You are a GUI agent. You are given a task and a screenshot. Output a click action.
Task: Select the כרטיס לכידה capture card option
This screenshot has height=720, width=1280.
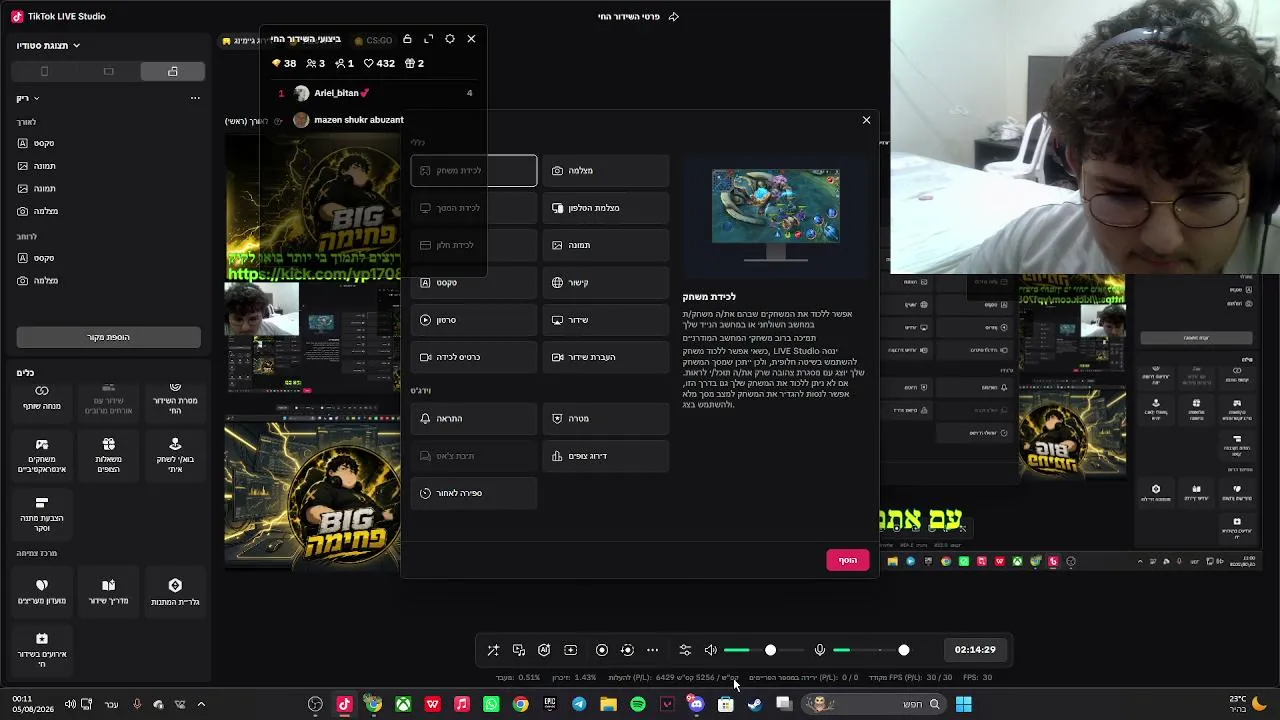[474, 357]
